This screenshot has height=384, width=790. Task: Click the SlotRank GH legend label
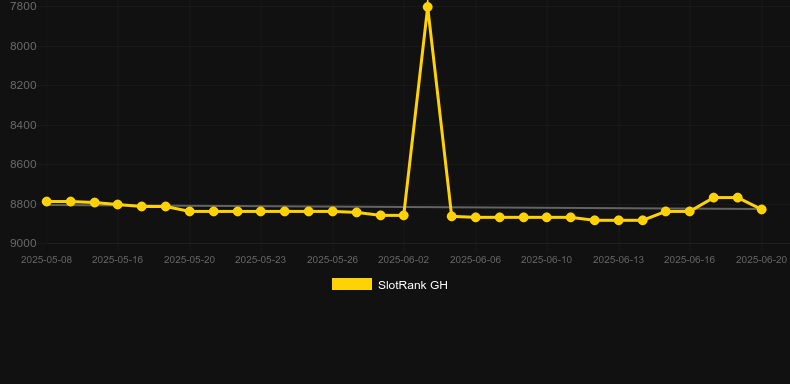pos(413,285)
